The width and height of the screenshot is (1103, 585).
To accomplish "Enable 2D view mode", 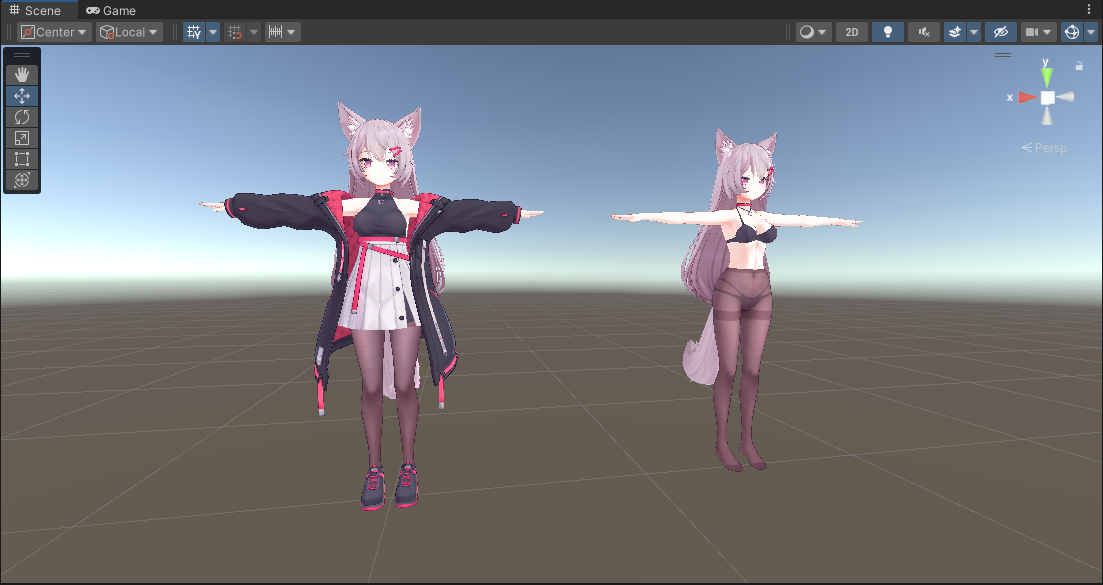I will 851,32.
